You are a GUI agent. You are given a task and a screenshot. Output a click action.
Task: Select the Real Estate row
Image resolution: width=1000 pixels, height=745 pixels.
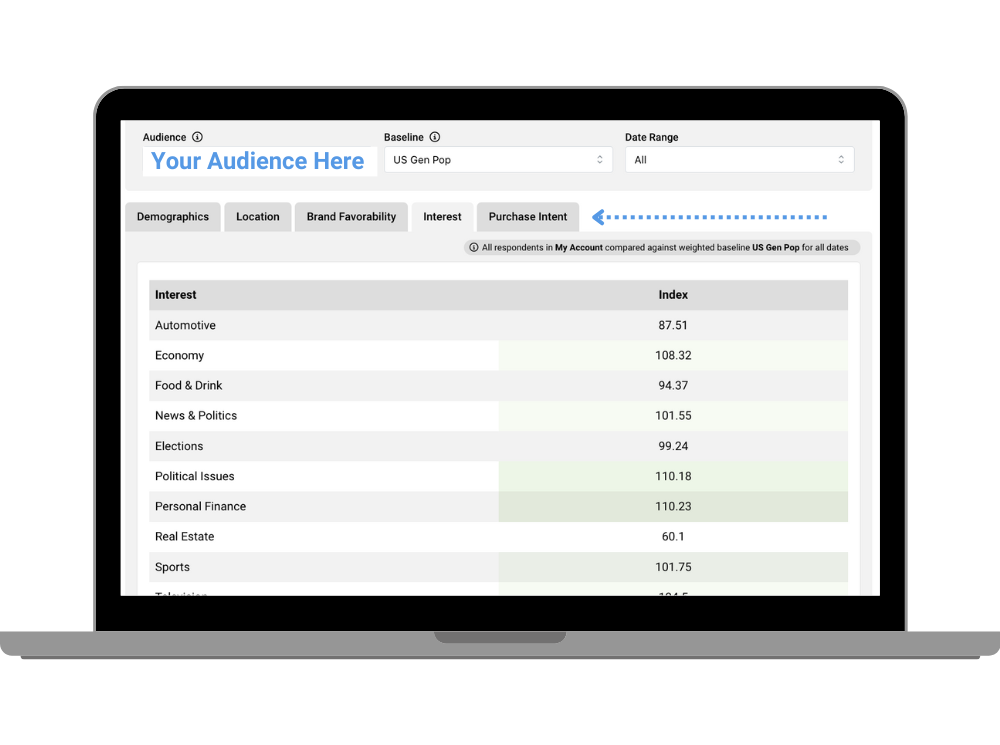400,536
